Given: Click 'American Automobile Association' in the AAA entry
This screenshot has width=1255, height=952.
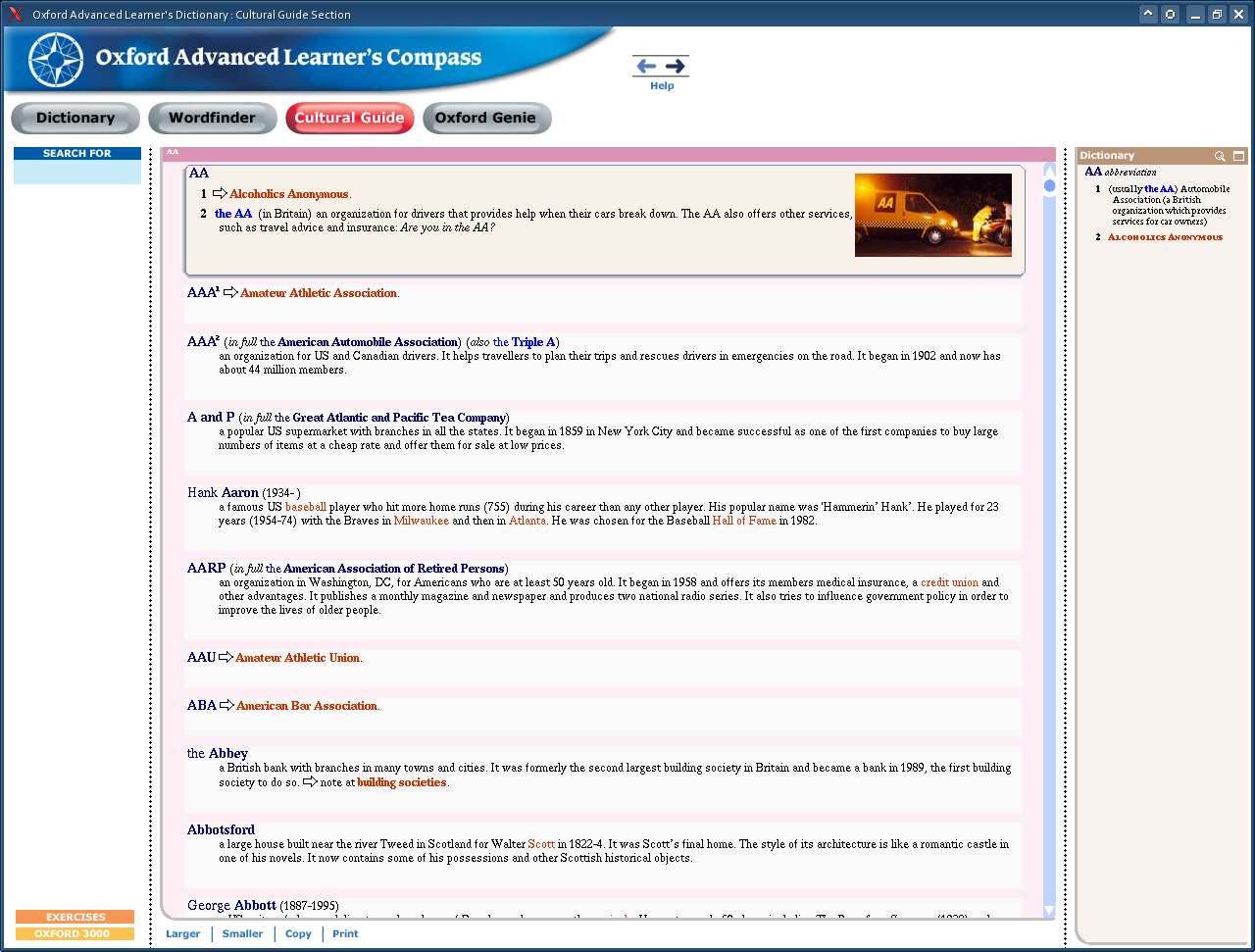Looking at the screenshot, I should click(368, 342).
